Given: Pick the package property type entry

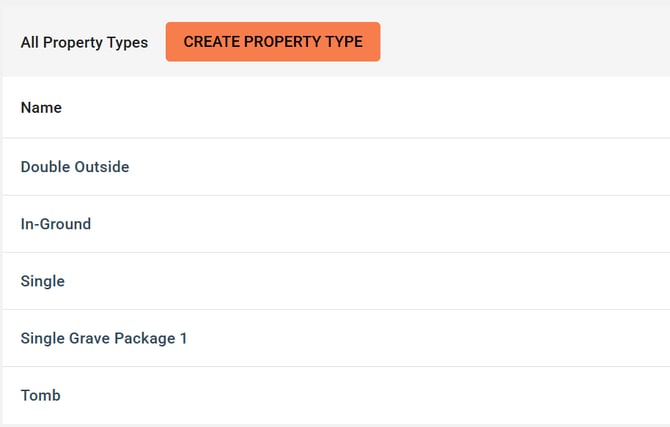Looking at the screenshot, I should (x=104, y=338).
